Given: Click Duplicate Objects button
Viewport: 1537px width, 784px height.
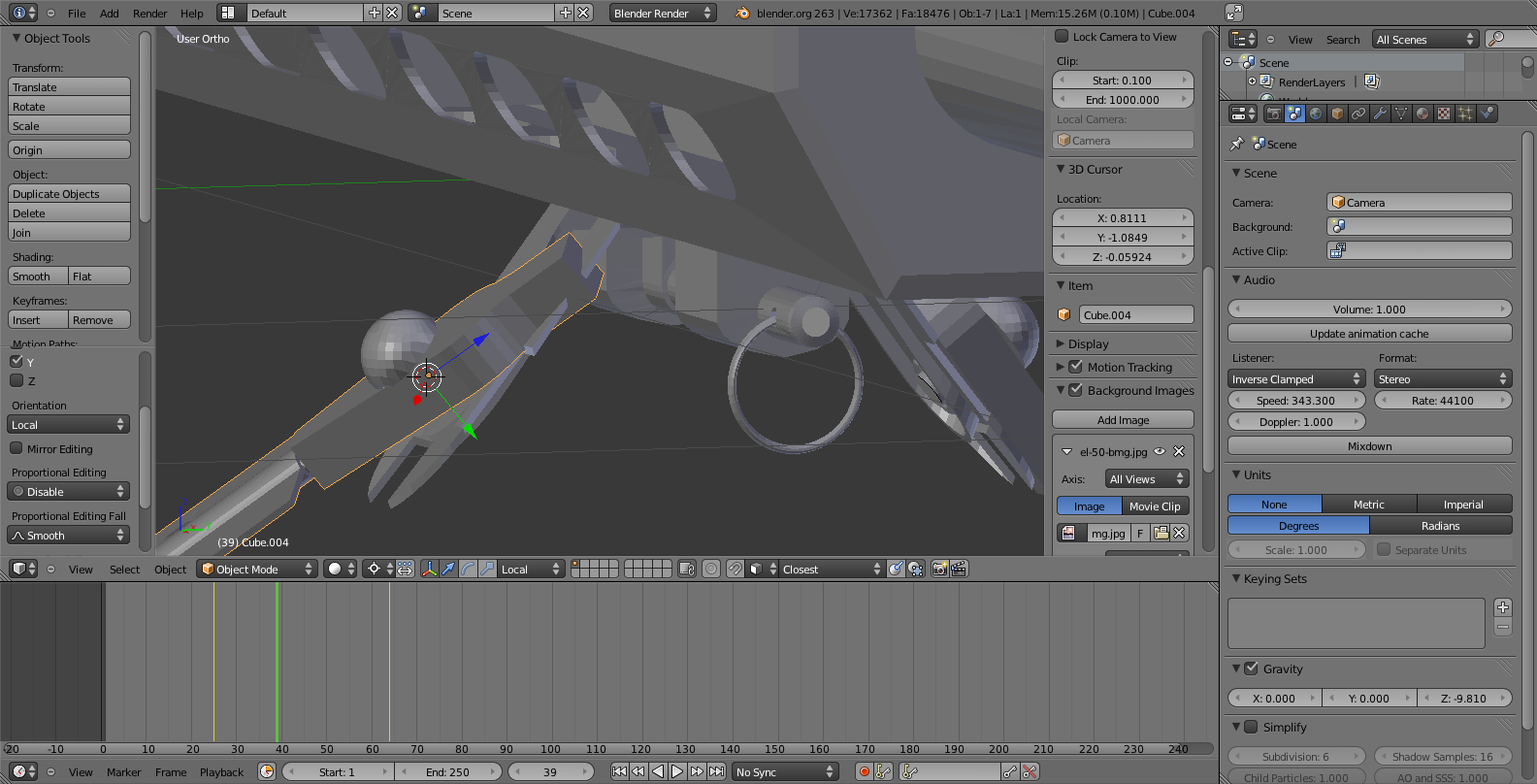Looking at the screenshot, I should click(x=69, y=193).
